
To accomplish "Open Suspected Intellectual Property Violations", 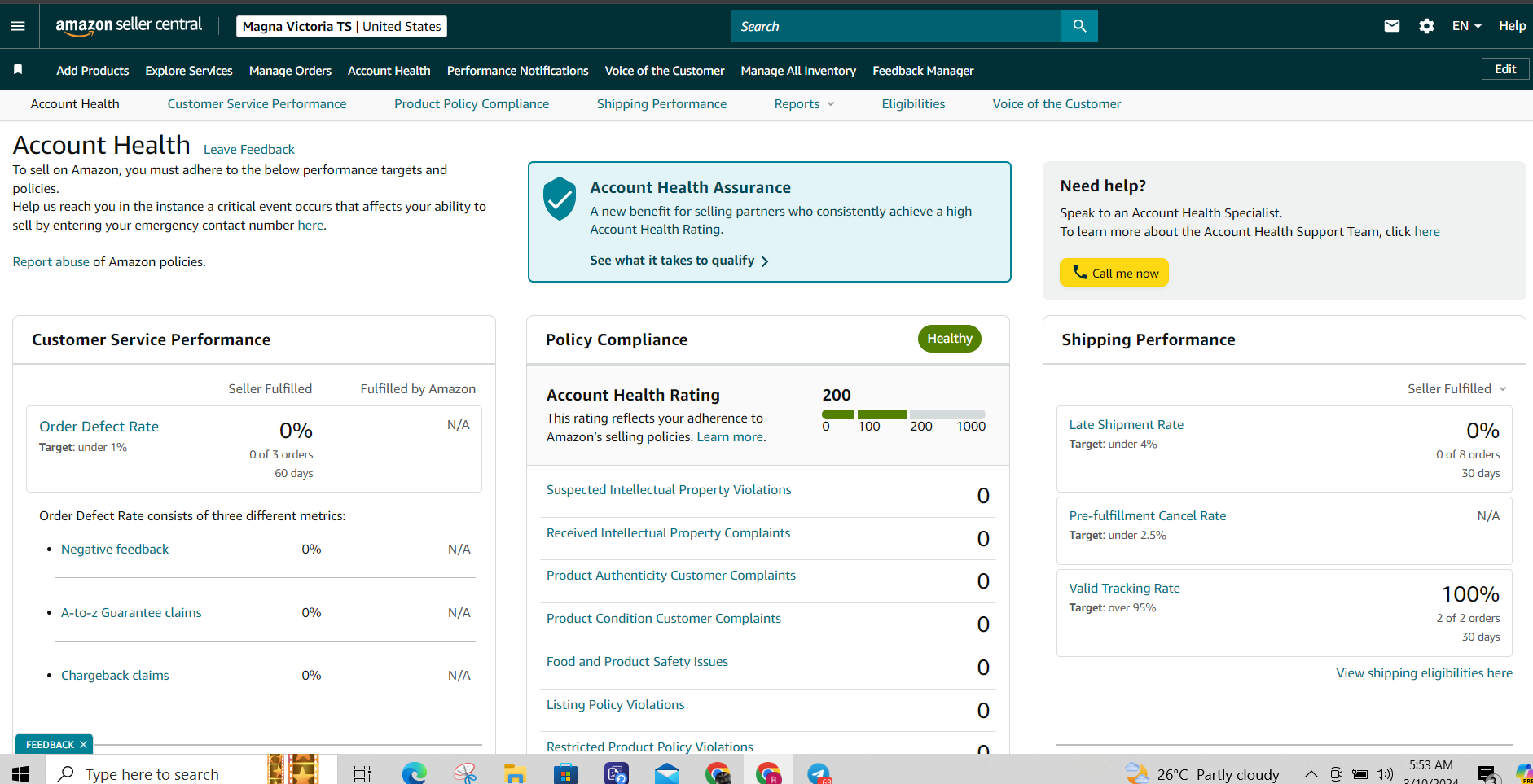I will pos(669,490).
